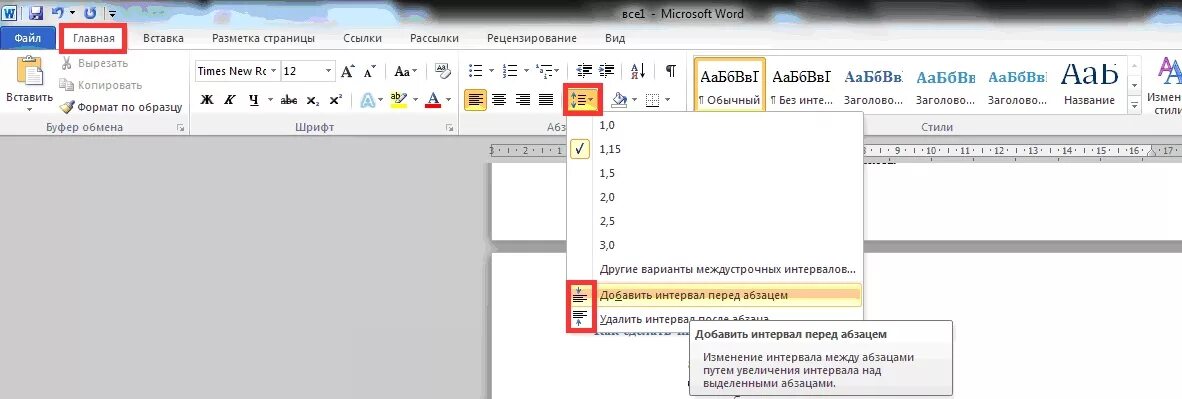1182x399 pixels.
Task: Expand the Вставить dropdown arrow below the Paste icon
Action: pos(29,109)
